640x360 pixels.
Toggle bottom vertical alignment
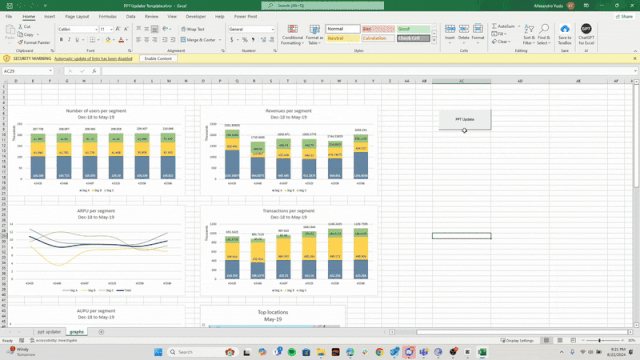click(x=155, y=29)
